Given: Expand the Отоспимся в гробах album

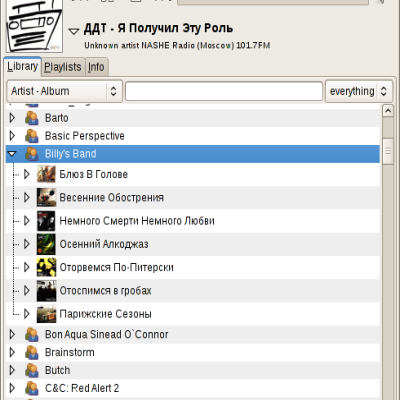Looking at the screenshot, I should click(x=27, y=291).
